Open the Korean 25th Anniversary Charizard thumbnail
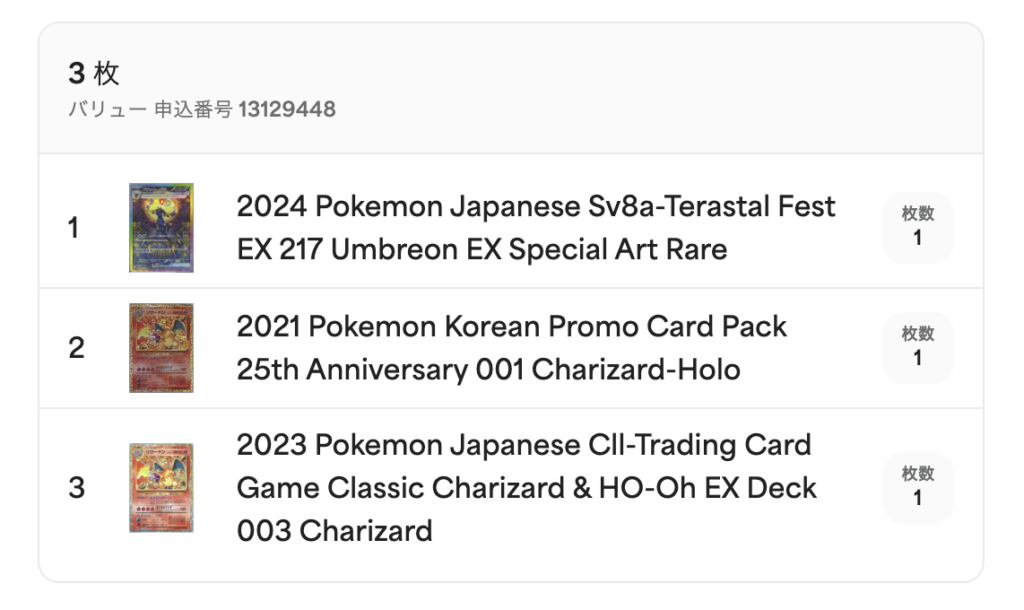 coord(161,348)
